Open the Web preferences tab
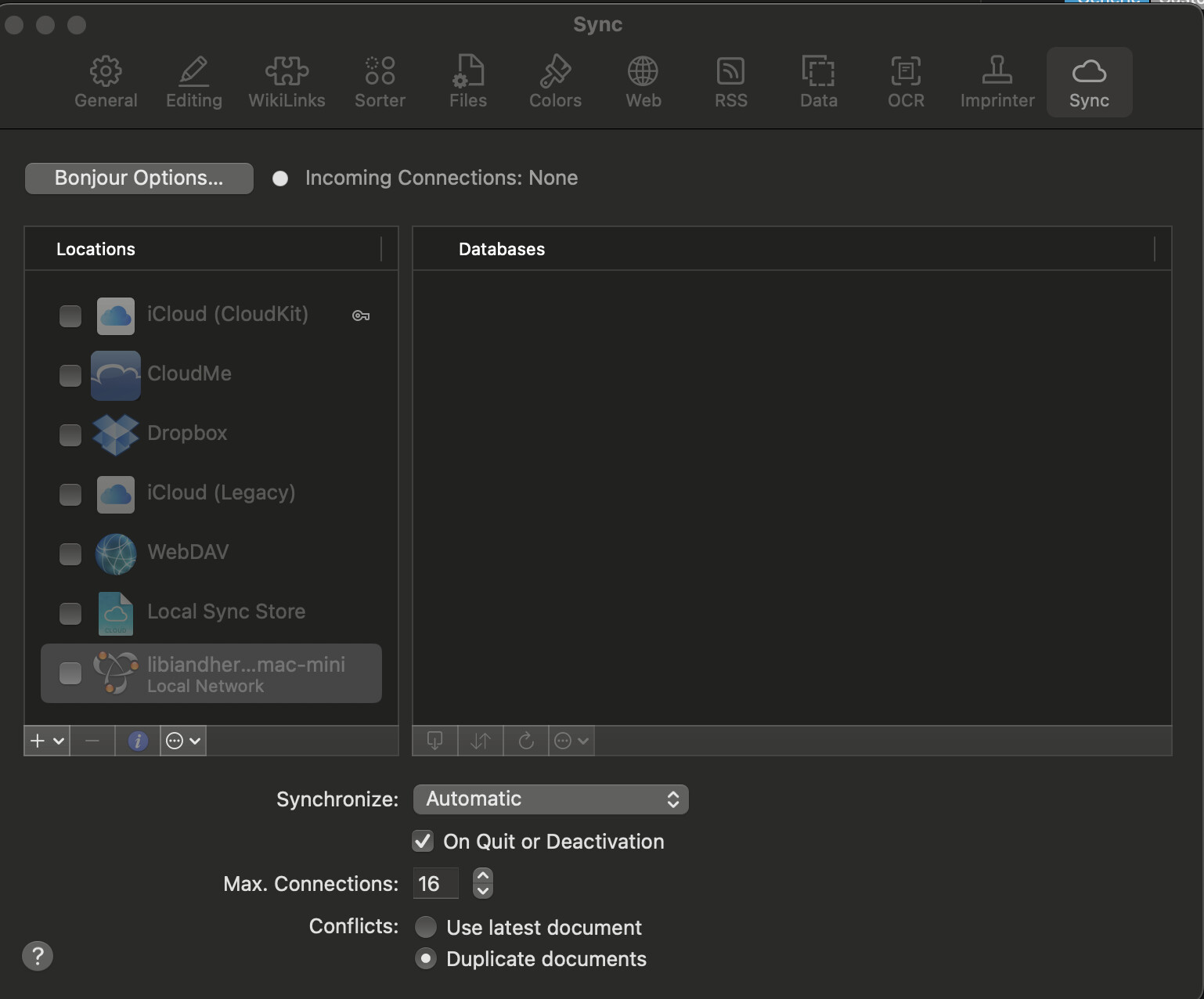 643,82
